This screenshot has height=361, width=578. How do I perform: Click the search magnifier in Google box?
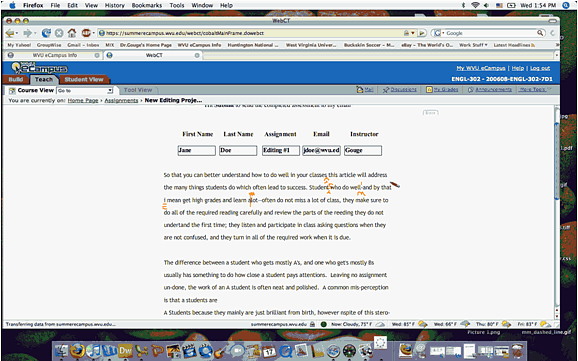[x=540, y=33]
